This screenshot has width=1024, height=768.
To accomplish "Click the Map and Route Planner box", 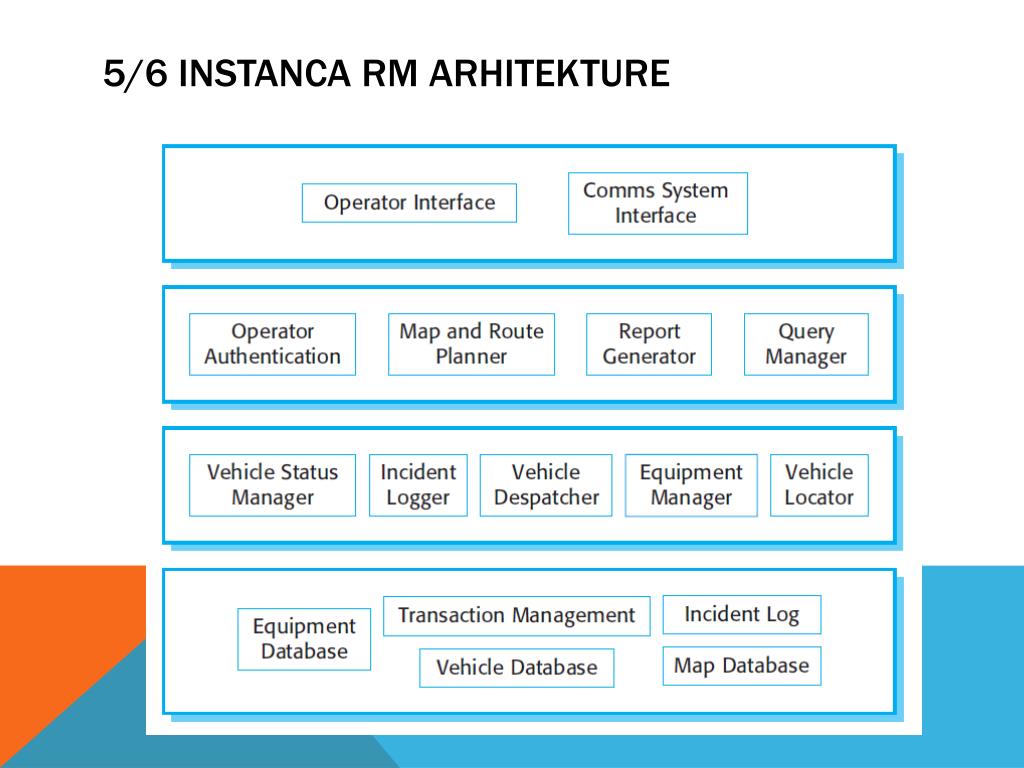I will (472, 344).
